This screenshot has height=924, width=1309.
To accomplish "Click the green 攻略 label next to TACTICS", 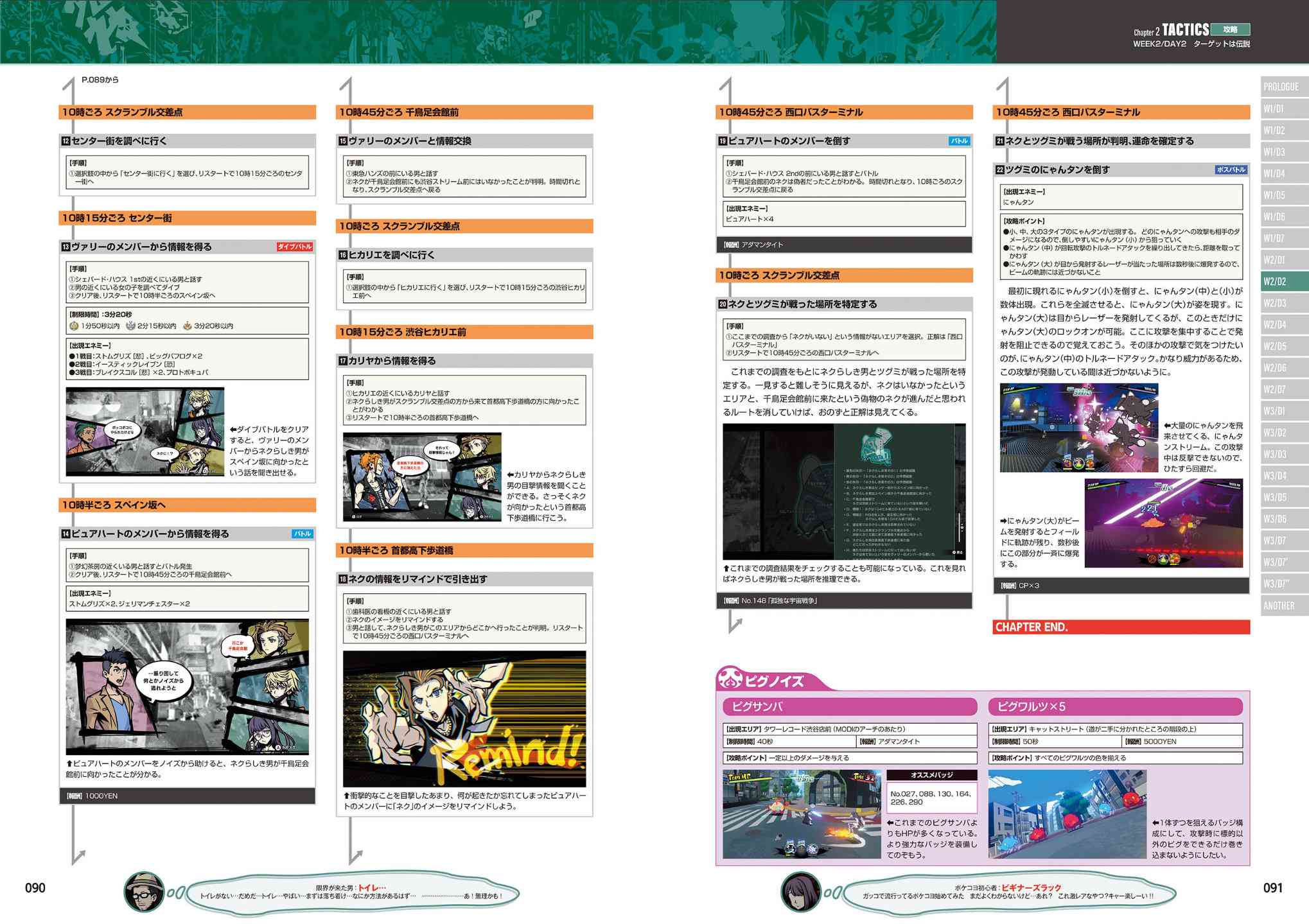I will point(1230,30).
